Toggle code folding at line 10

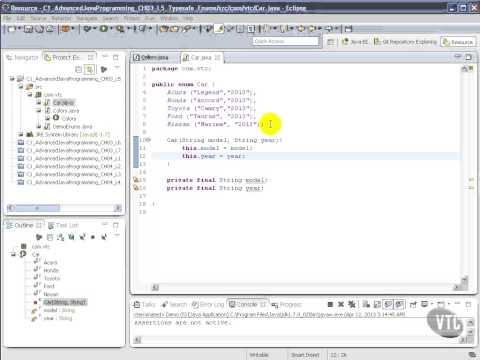click(x=149, y=140)
